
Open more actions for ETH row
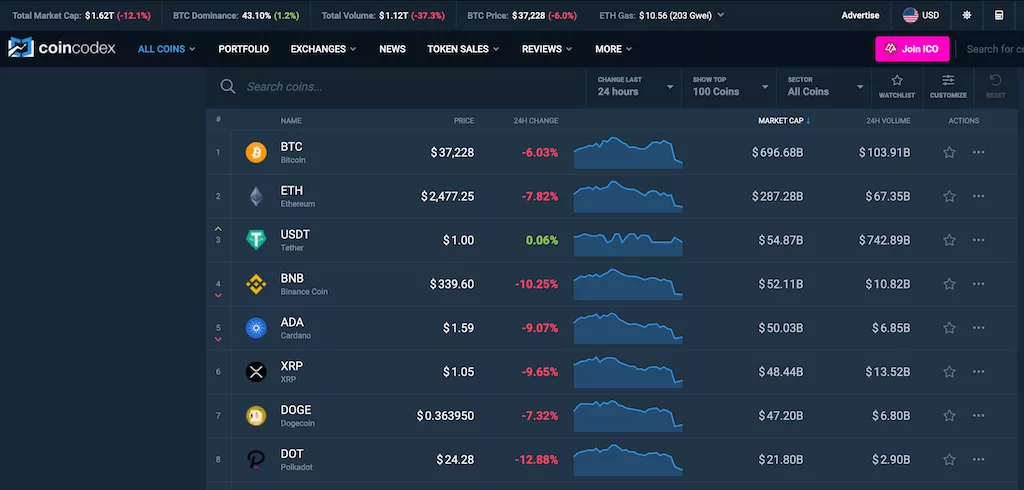[978, 196]
